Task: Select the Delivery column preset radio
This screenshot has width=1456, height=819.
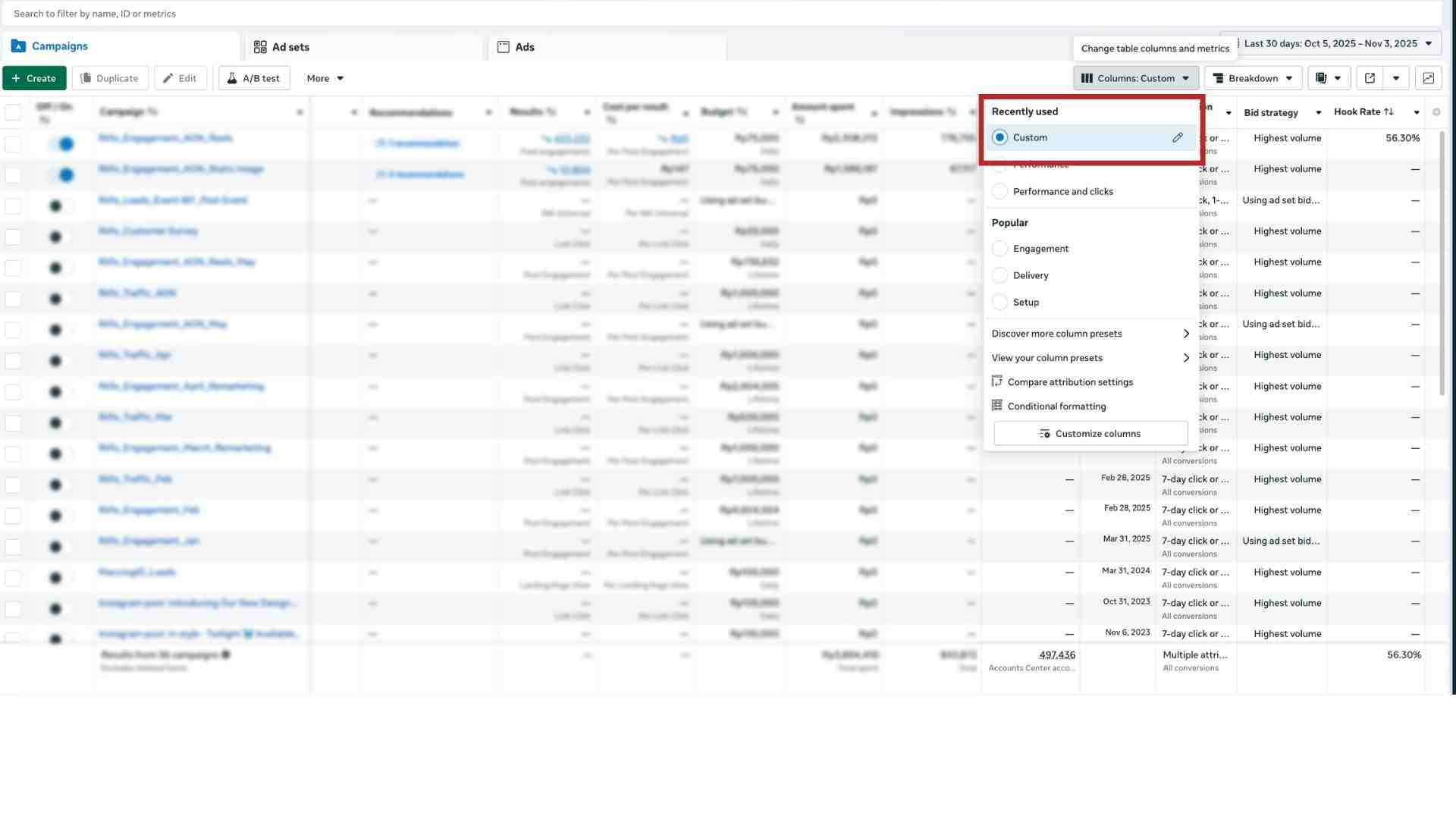Action: tap(999, 275)
